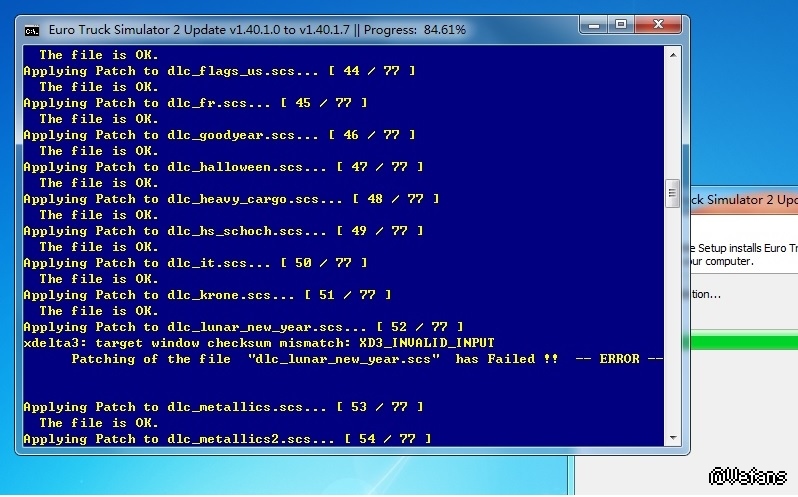The image size is (798, 497).
Task: Click the line 'Applying Patch to dlc_lunar_new_year.scs'
Action: [x=243, y=327]
